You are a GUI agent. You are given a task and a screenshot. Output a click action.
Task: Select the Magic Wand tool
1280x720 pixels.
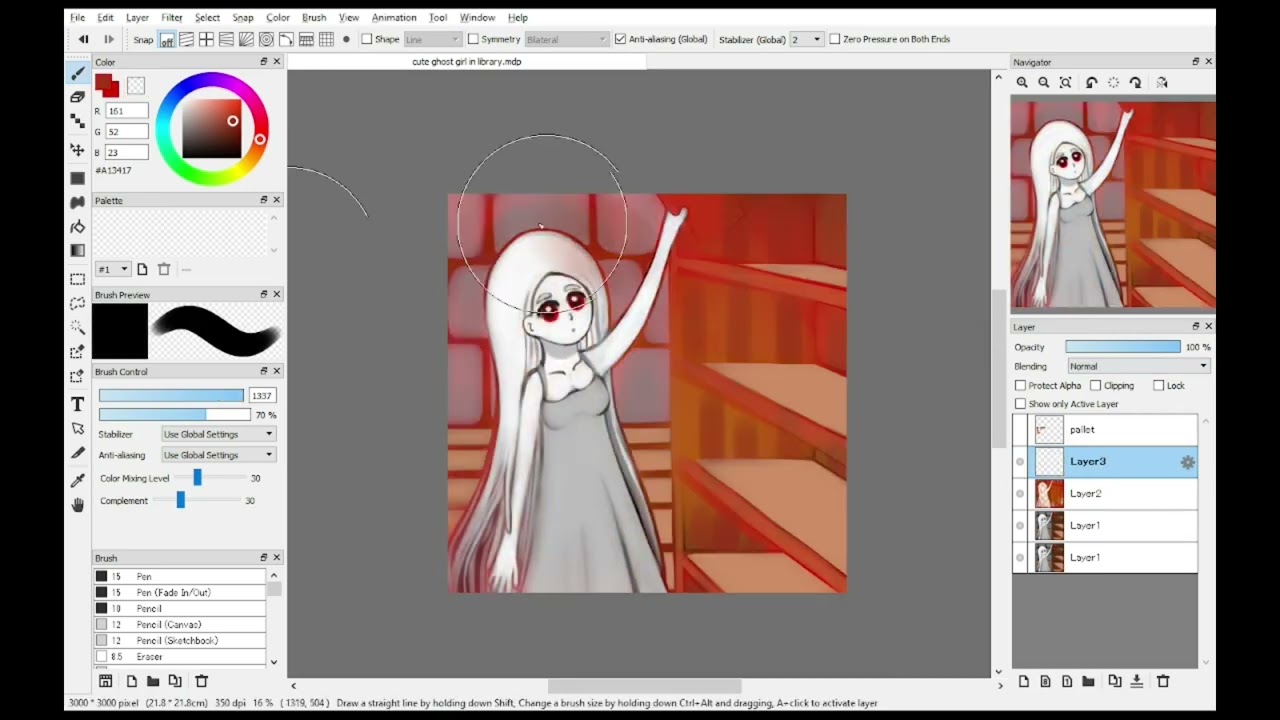coord(77,327)
